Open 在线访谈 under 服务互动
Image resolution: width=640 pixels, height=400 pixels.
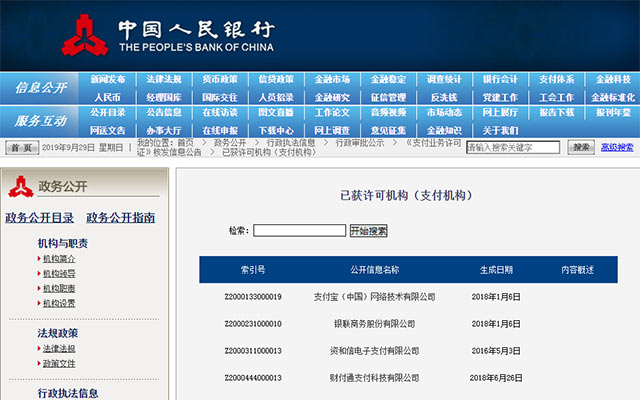click(220, 113)
